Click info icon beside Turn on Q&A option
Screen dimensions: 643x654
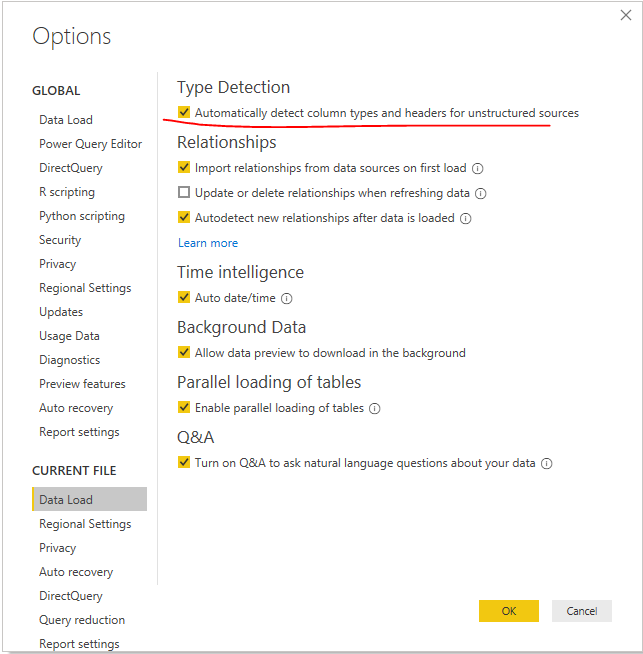(547, 464)
